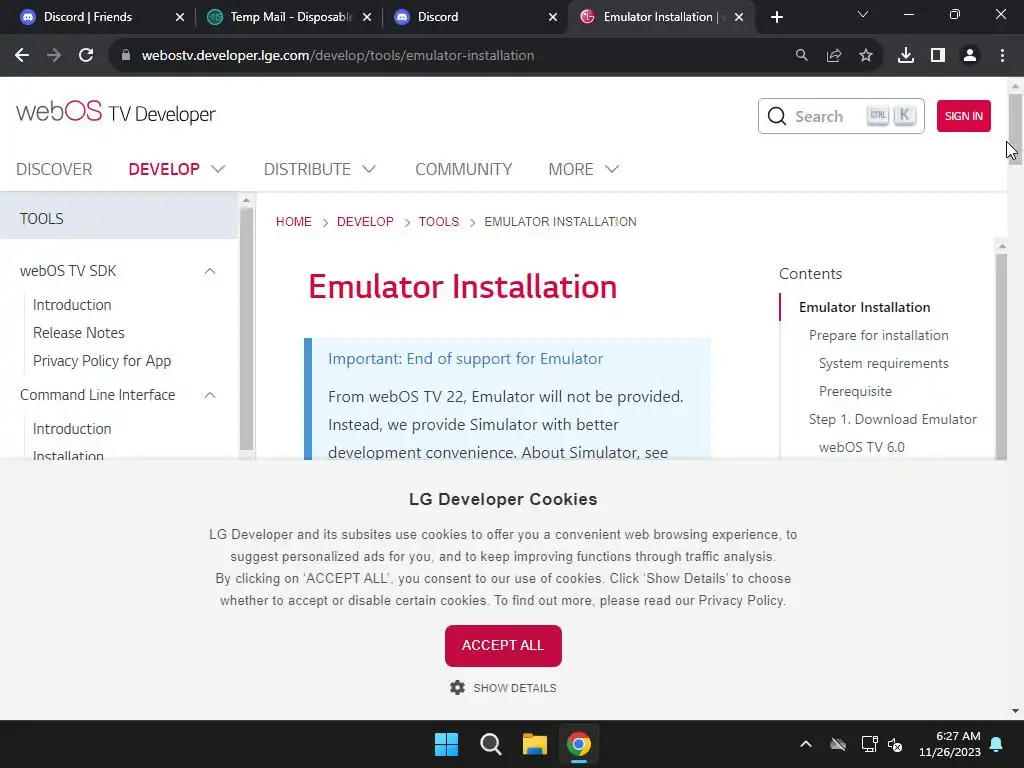Click the Chrome icon in the taskbar
Screen dimensions: 1024x768
(x=579, y=744)
